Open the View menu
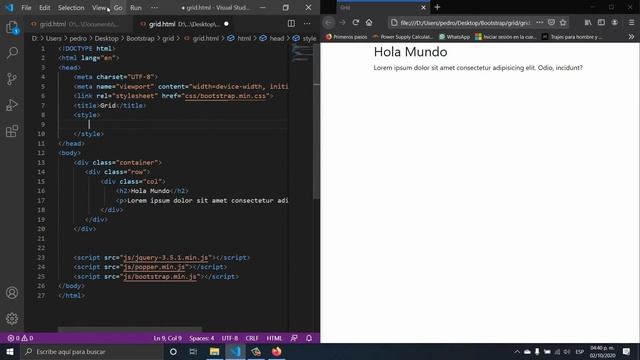 coord(99,7)
